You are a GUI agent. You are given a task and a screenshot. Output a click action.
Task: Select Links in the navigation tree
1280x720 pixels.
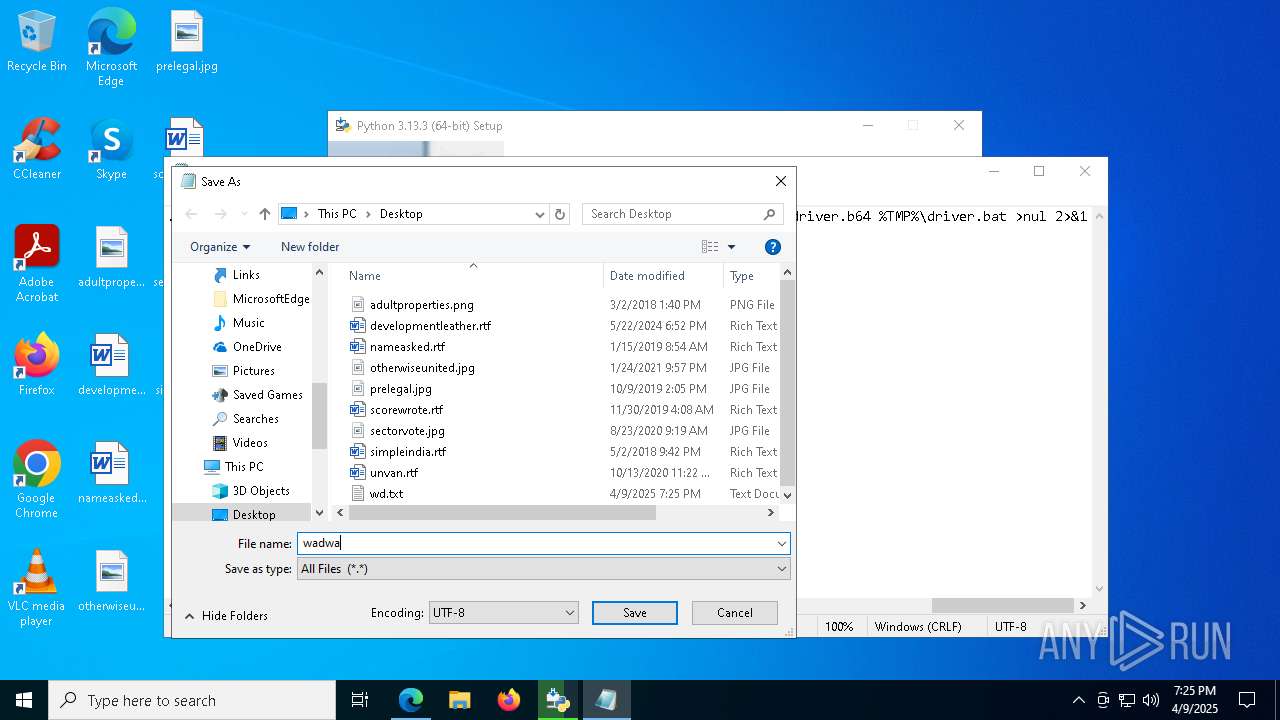pyautogui.click(x=246, y=275)
